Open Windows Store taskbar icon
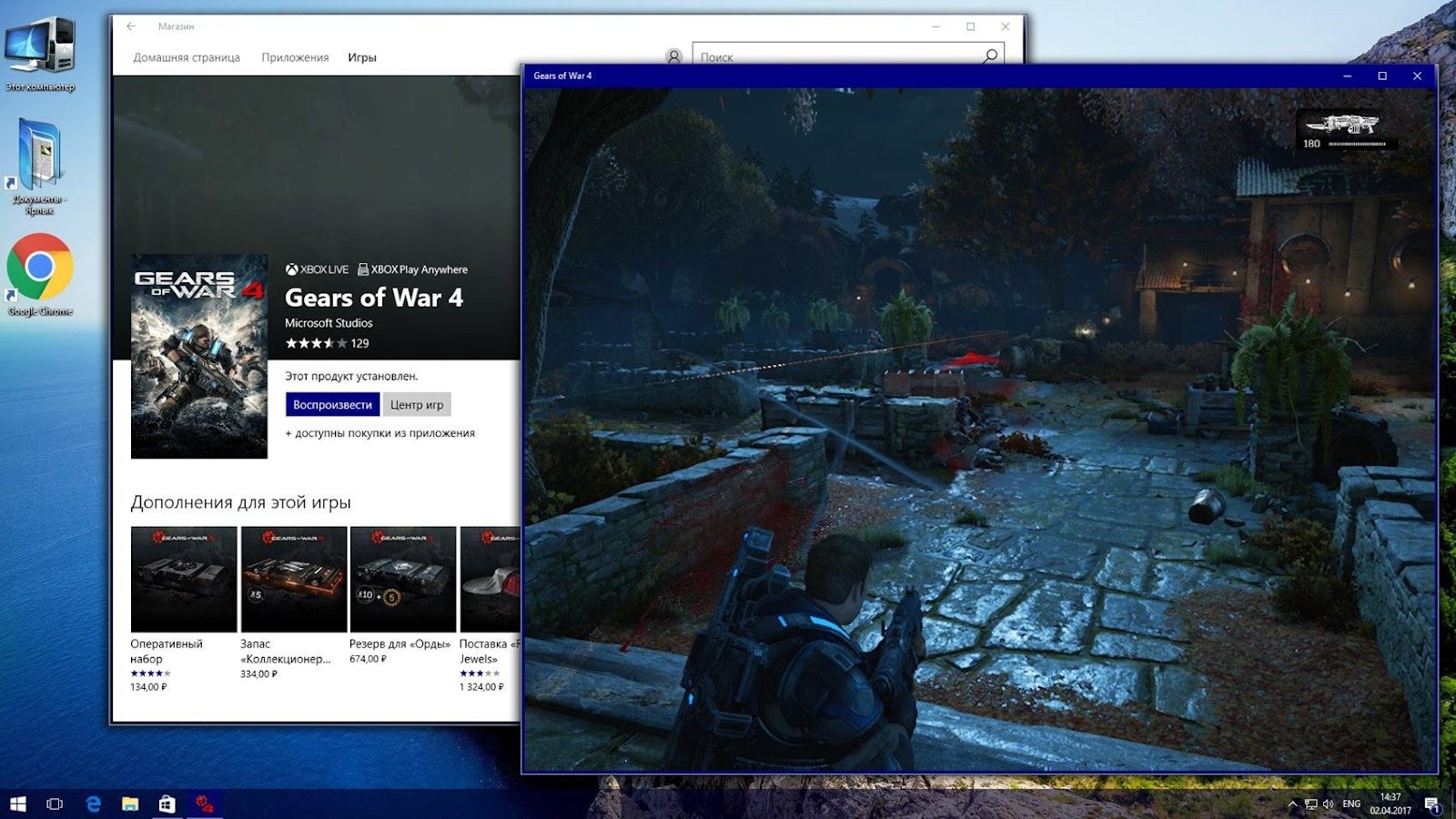The height and width of the screenshot is (819, 1456). [x=167, y=804]
